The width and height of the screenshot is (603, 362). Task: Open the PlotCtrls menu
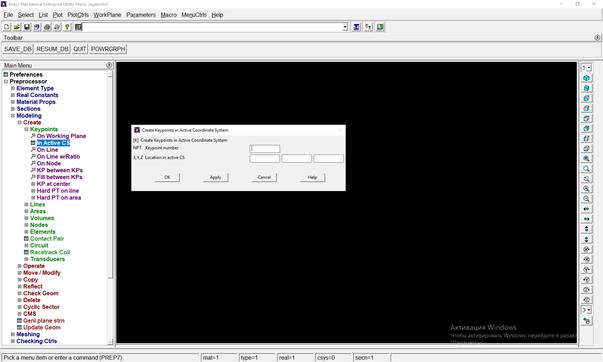pos(78,15)
